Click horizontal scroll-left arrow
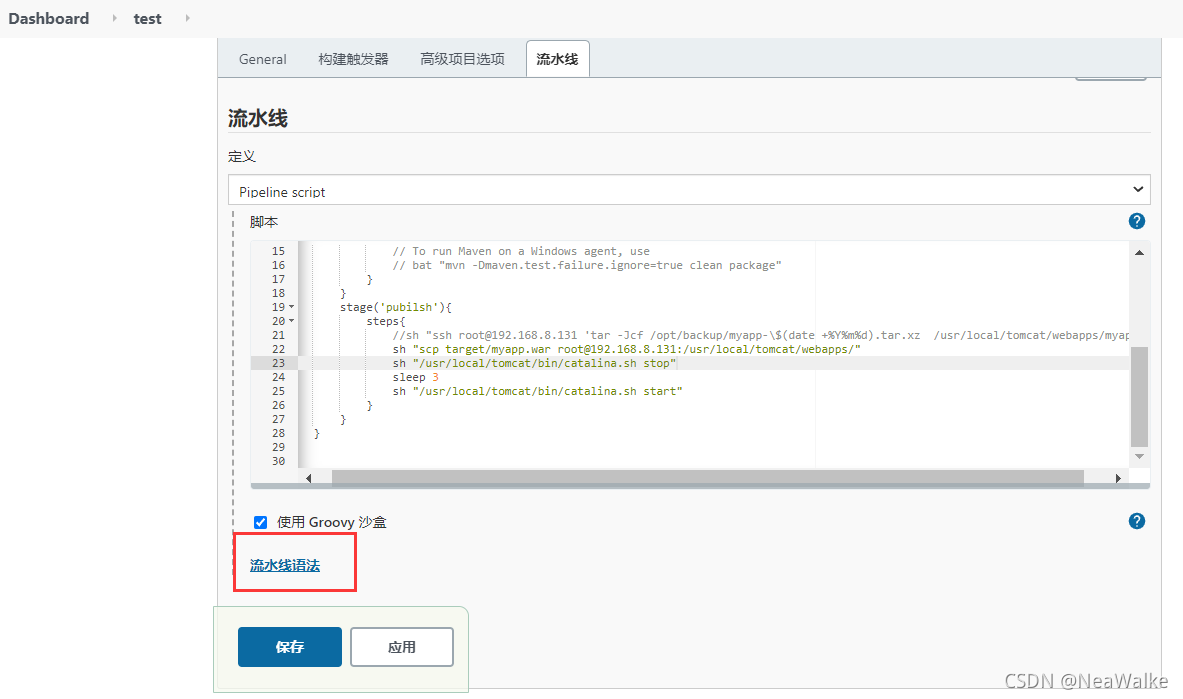The image size is (1183, 699). tap(309, 478)
